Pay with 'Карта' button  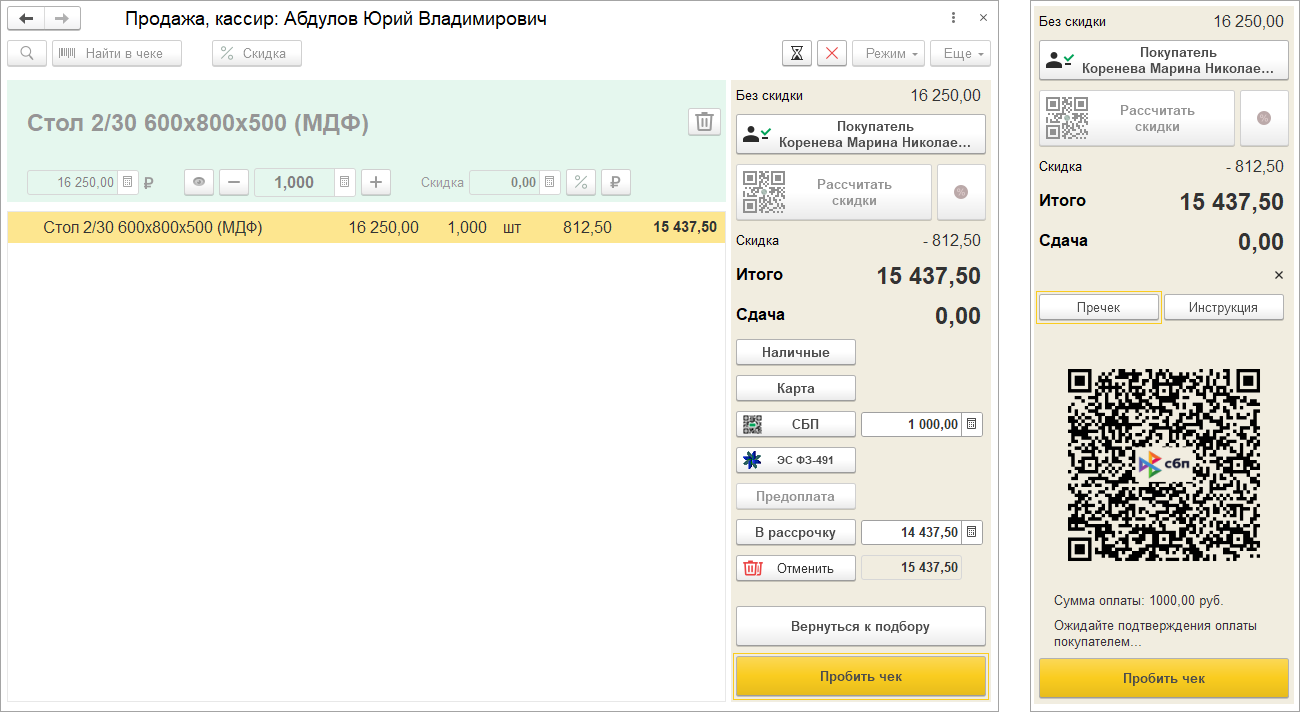(x=796, y=388)
